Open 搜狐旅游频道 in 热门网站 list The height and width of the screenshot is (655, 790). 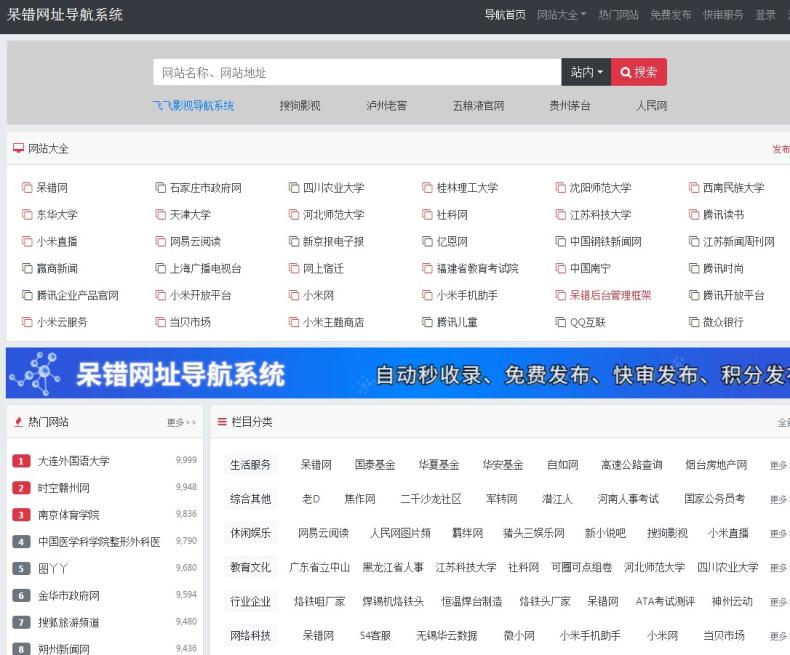point(69,622)
